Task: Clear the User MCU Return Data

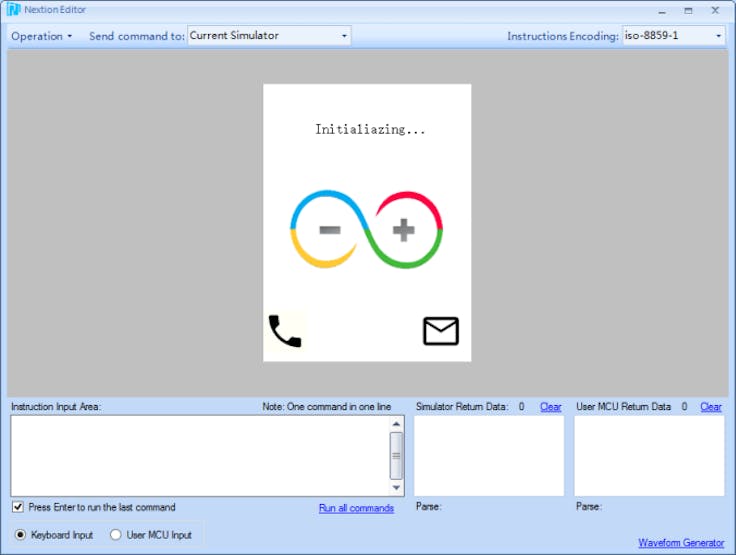Action: click(x=711, y=407)
